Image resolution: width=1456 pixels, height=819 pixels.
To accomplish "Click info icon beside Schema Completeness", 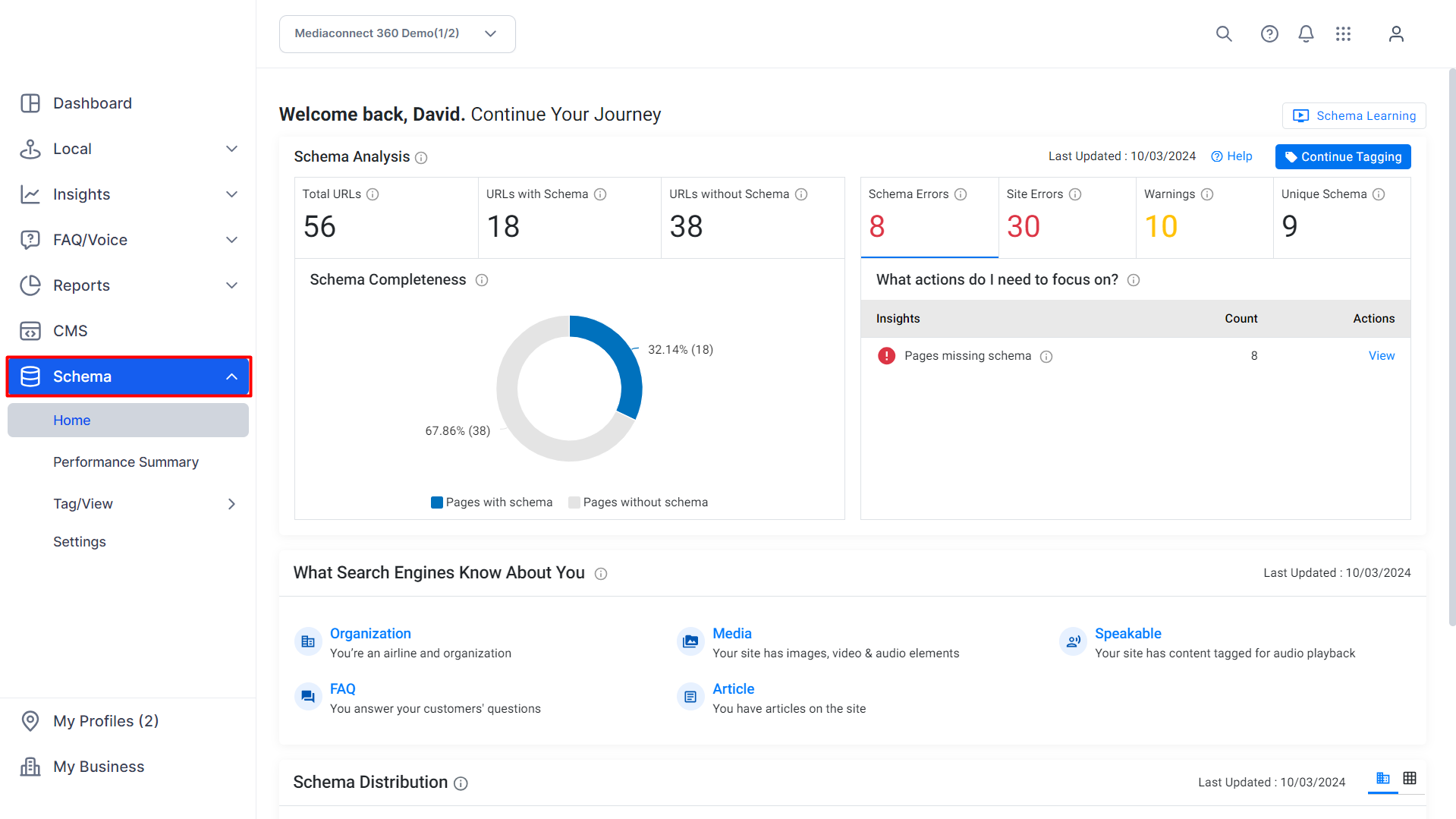I will [482, 280].
